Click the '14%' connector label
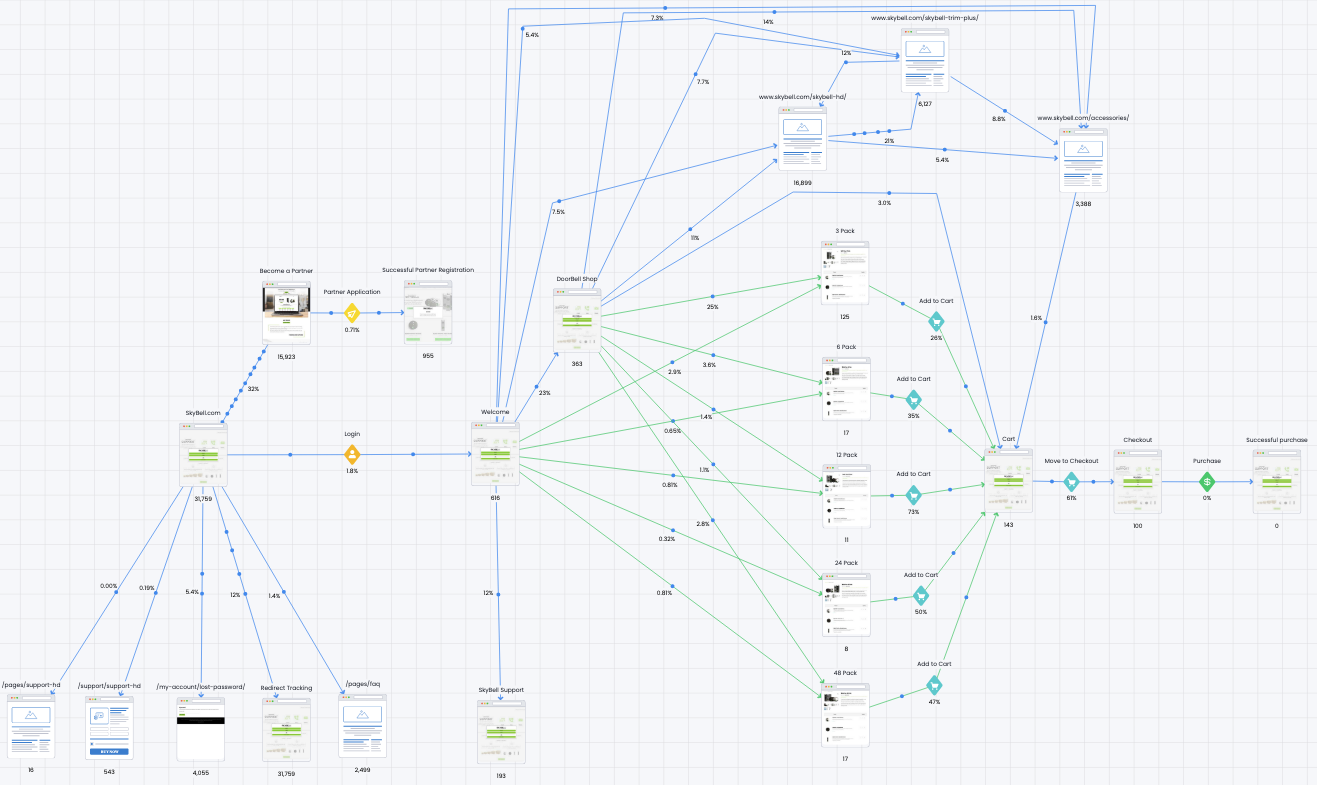 (767, 22)
